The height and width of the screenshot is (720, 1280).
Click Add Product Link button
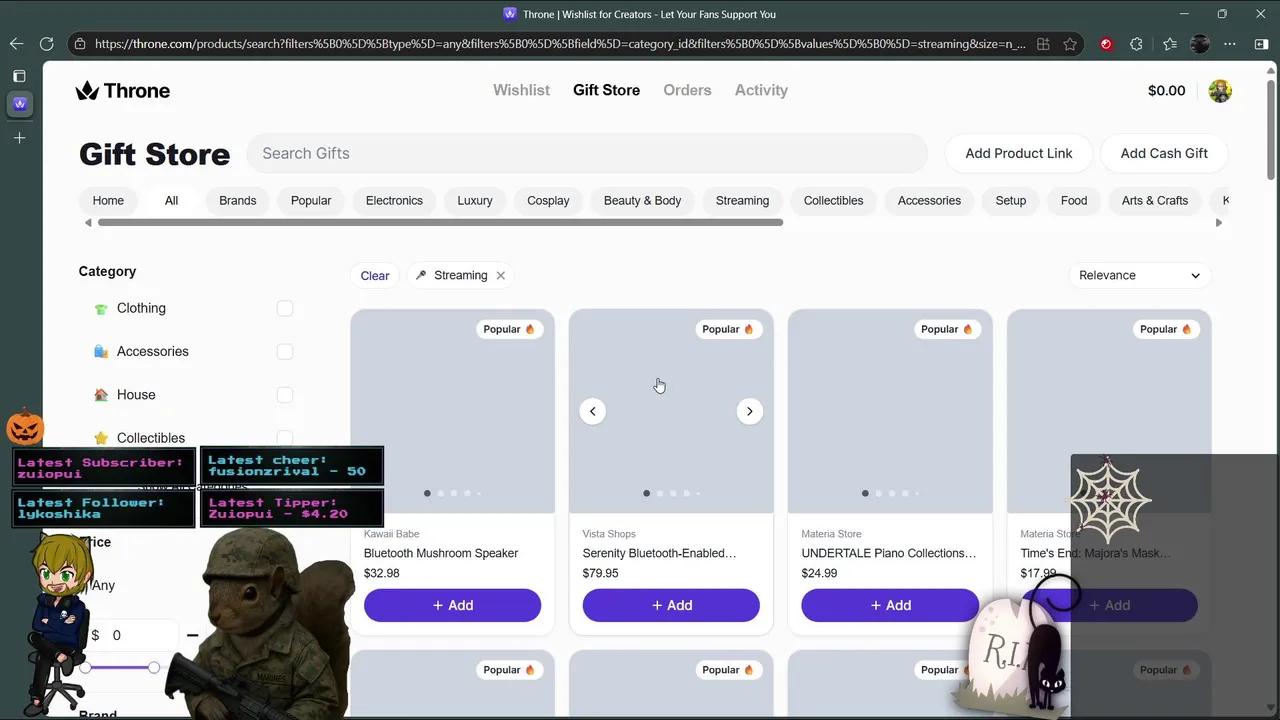click(x=1018, y=153)
